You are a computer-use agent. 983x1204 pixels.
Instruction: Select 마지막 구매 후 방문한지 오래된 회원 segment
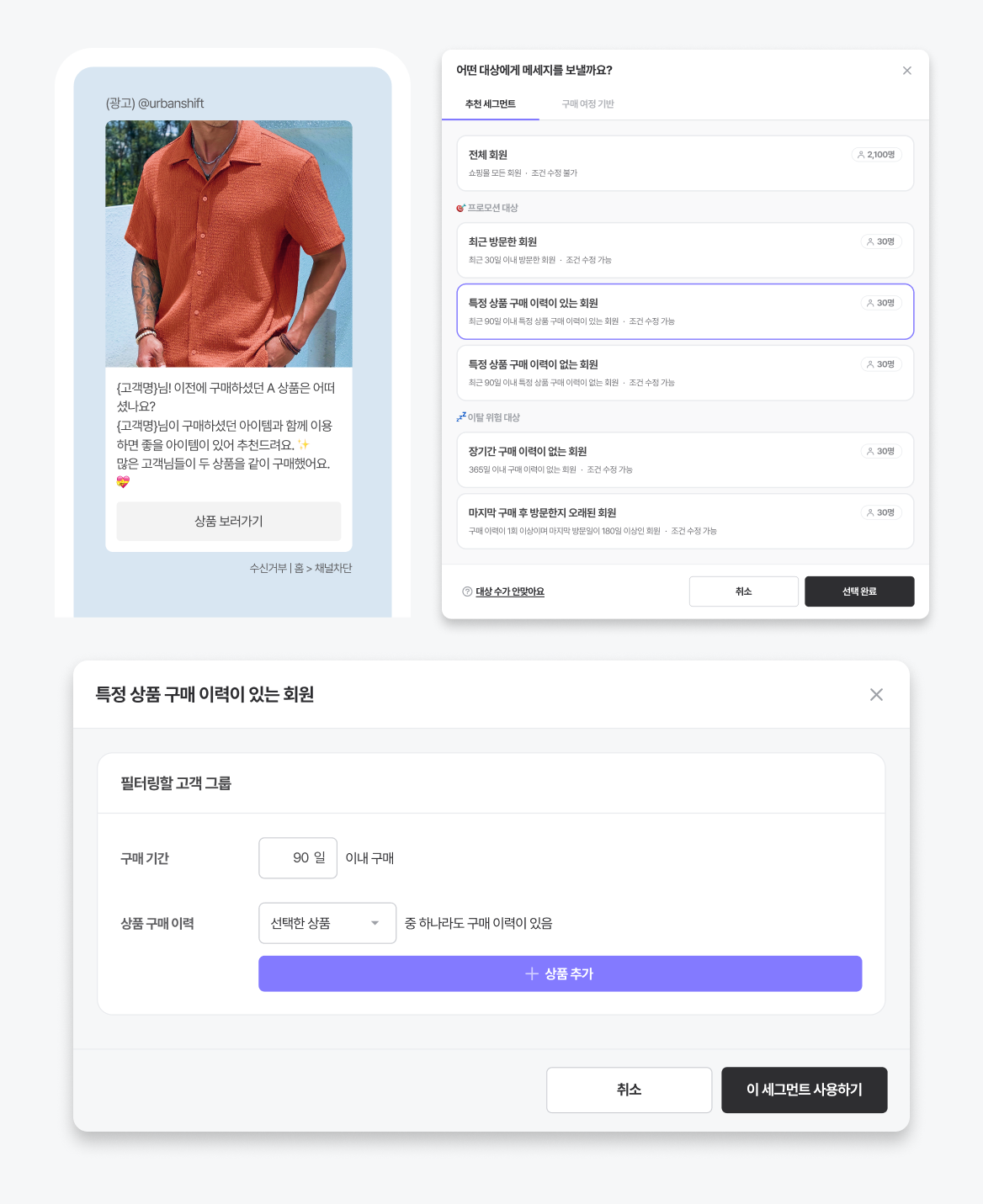tap(656, 521)
